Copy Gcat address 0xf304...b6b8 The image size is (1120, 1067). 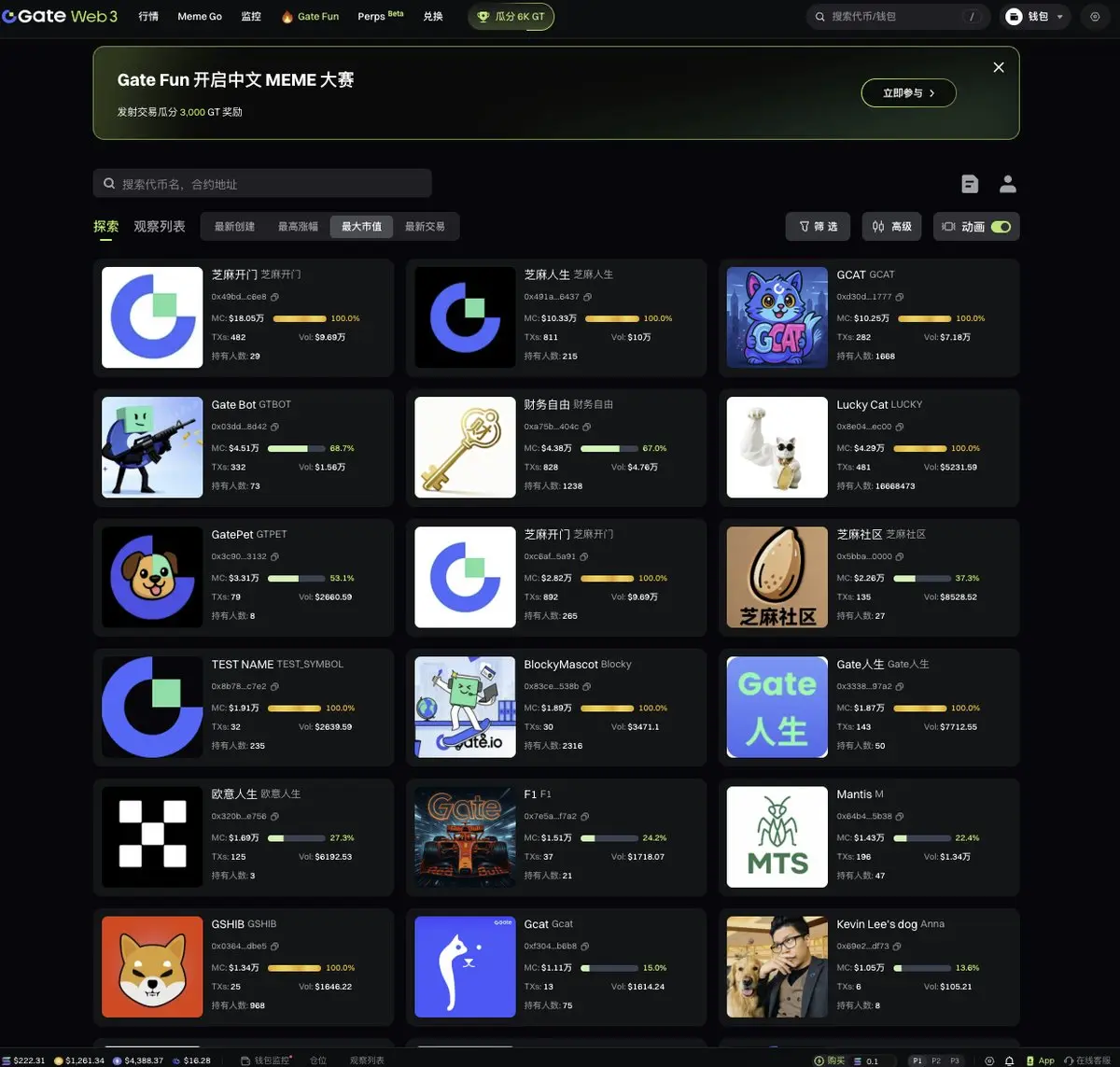coord(585,946)
